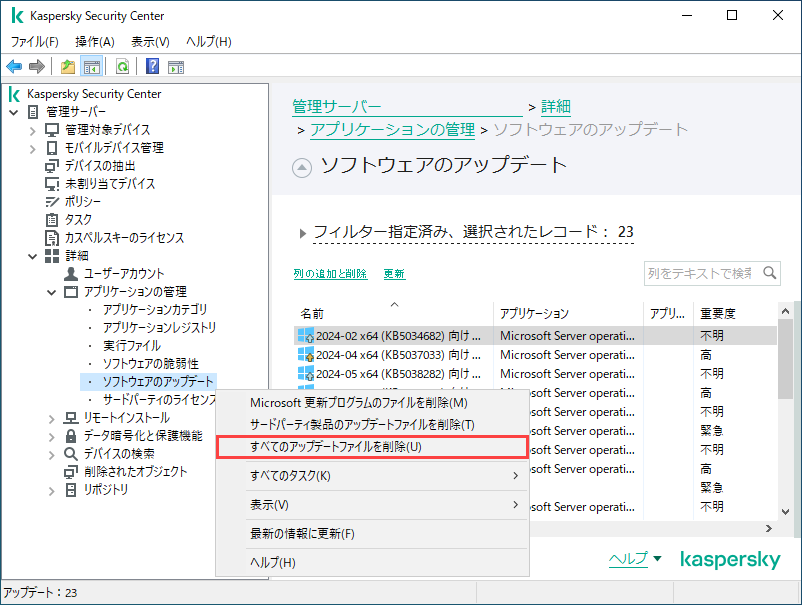Click the モバイルデバイス管理 phone icon

(x=52, y=148)
